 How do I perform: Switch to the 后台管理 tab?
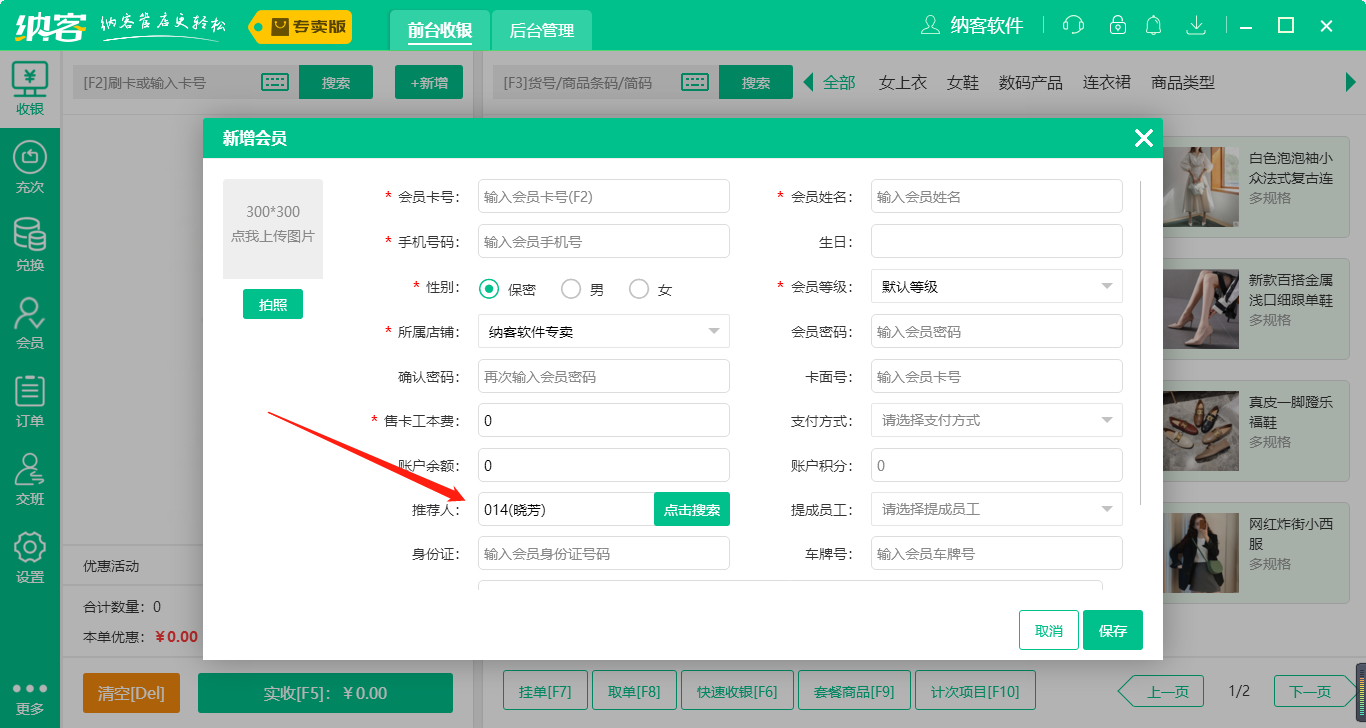(x=542, y=31)
